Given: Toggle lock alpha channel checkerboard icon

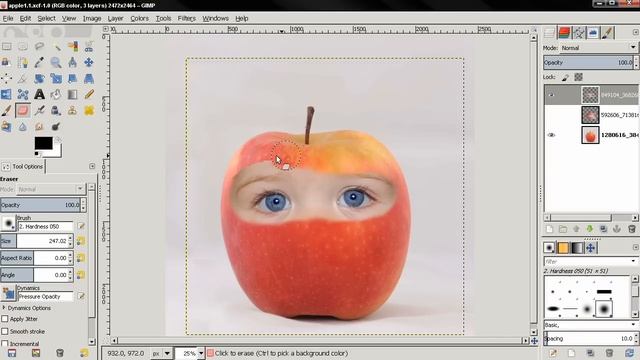Looking at the screenshot, I should pyautogui.click(x=578, y=77).
